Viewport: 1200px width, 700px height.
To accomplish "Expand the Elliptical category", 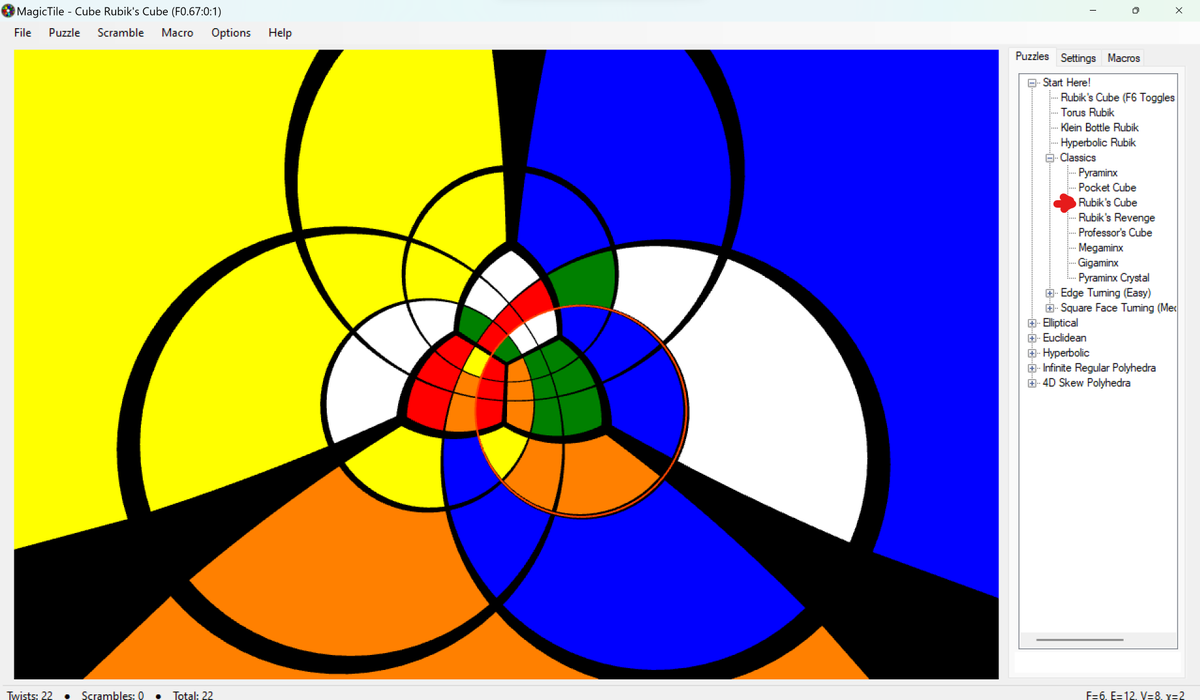I will point(1032,323).
